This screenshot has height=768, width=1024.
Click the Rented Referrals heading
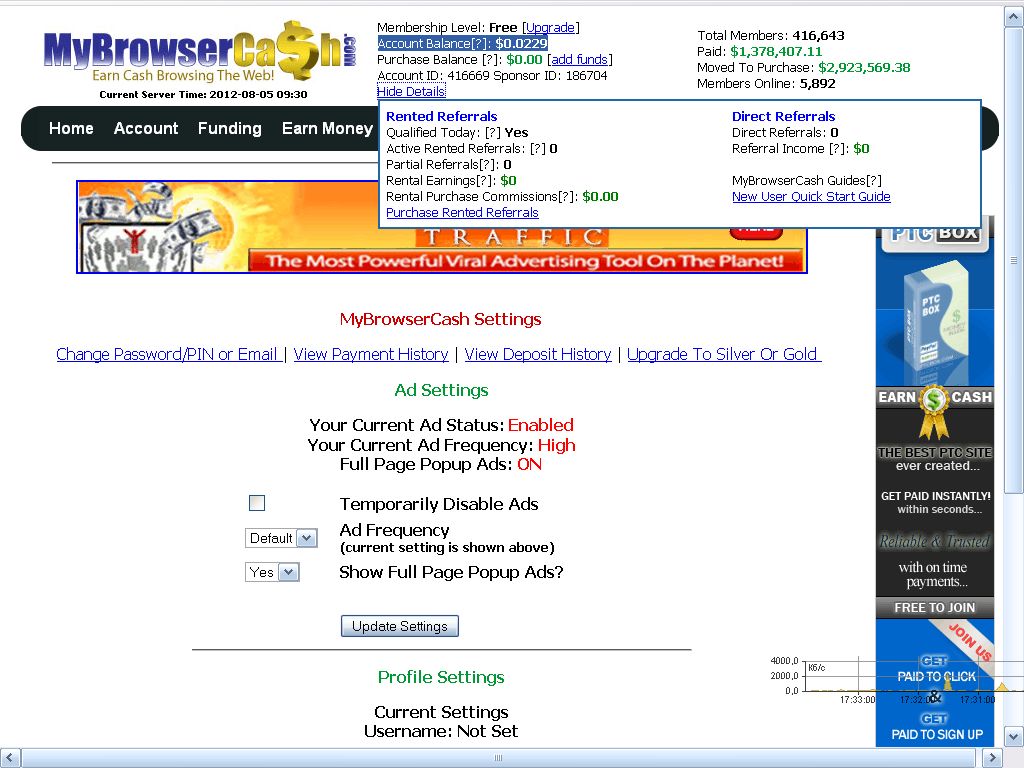(441, 116)
